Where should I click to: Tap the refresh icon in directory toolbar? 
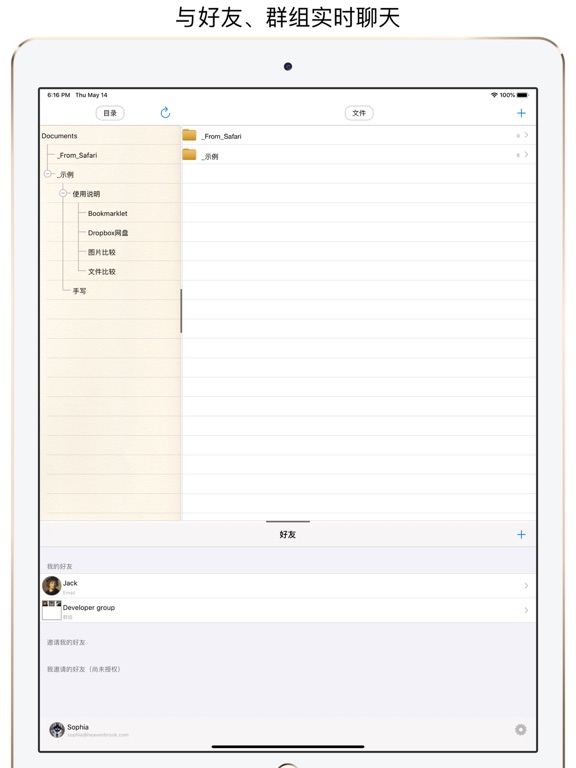pos(165,113)
